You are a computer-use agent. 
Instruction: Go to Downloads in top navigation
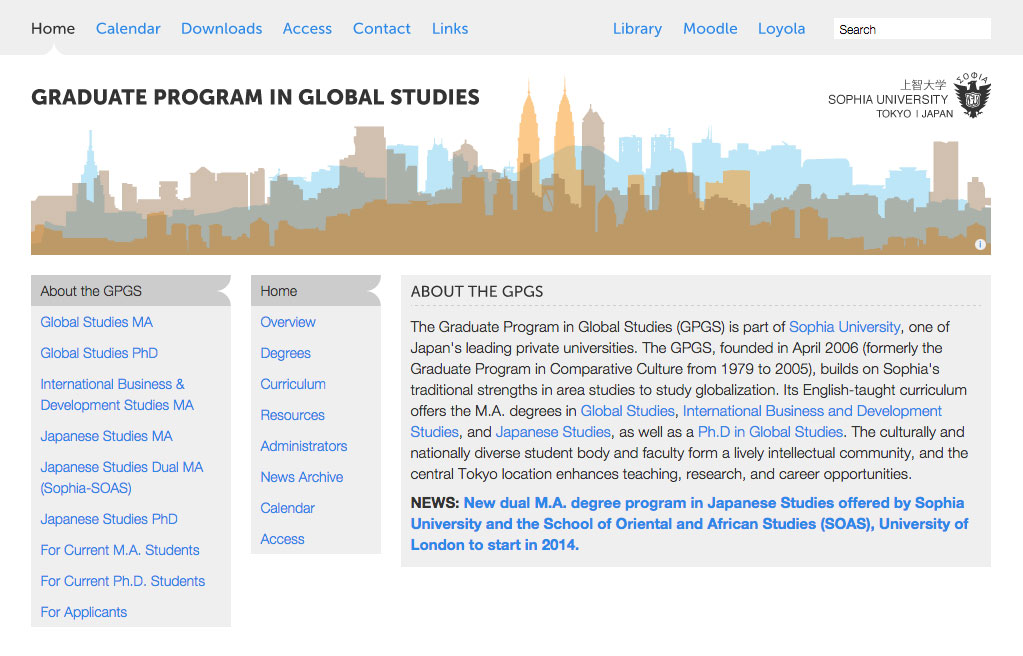coord(221,29)
